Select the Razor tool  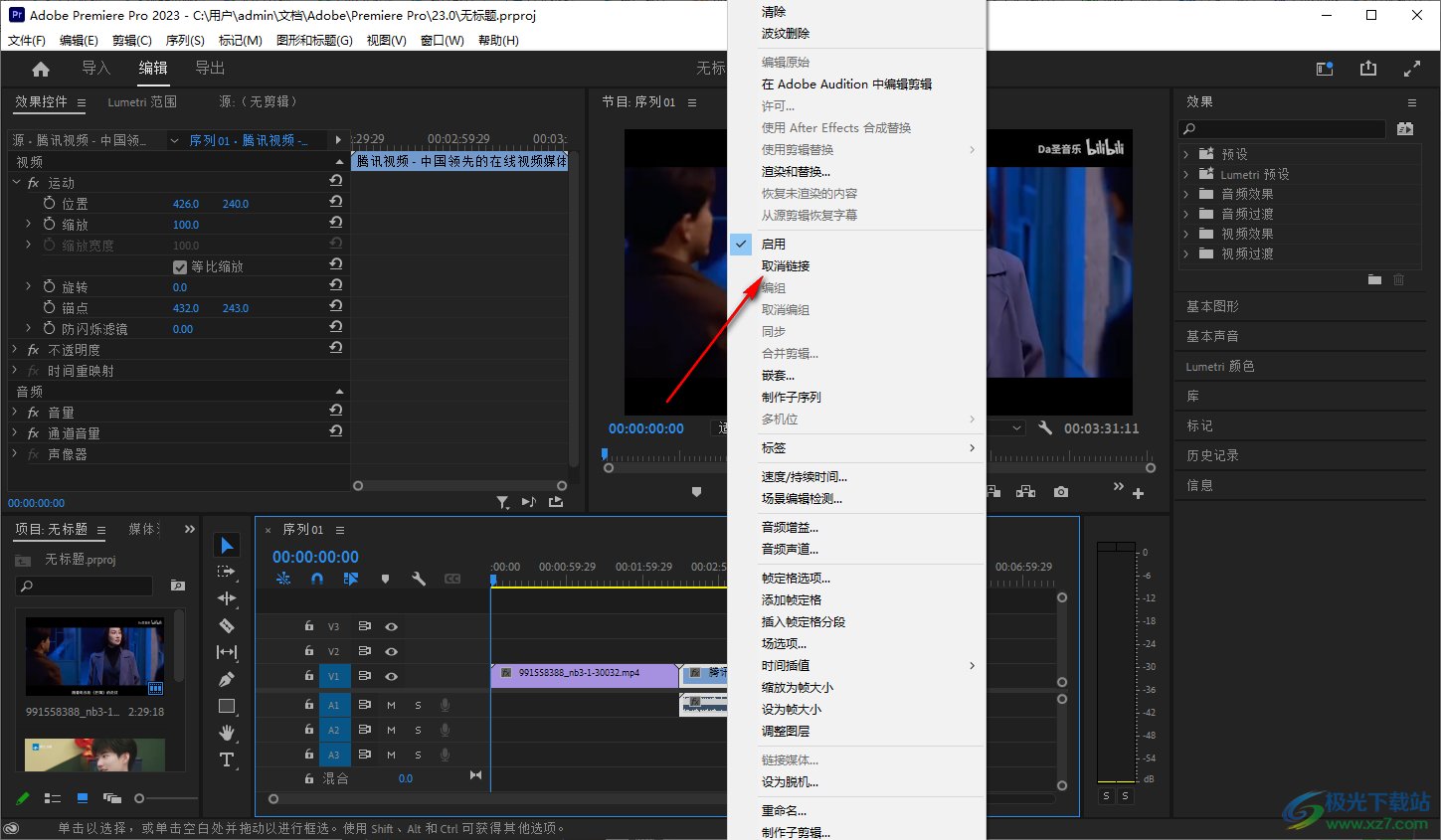click(227, 625)
